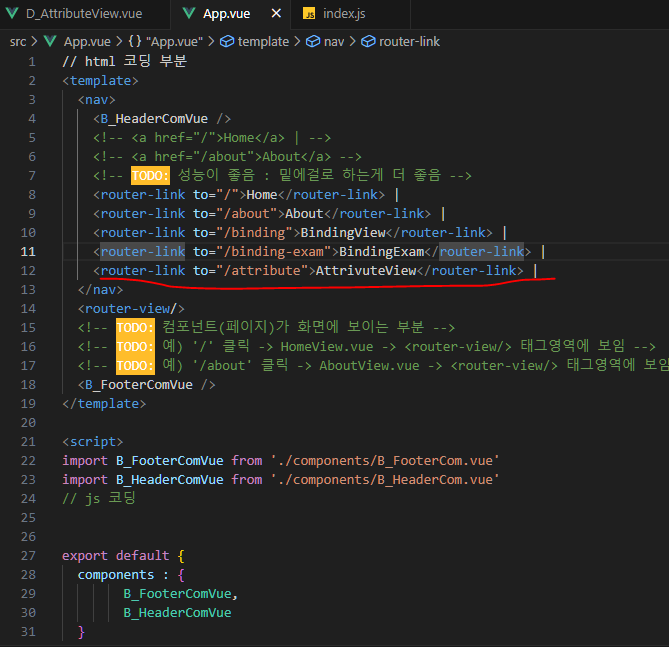Screen dimensions: 669x647
Task: Click the JS file icon on the index.js tab
Action: pos(309,14)
